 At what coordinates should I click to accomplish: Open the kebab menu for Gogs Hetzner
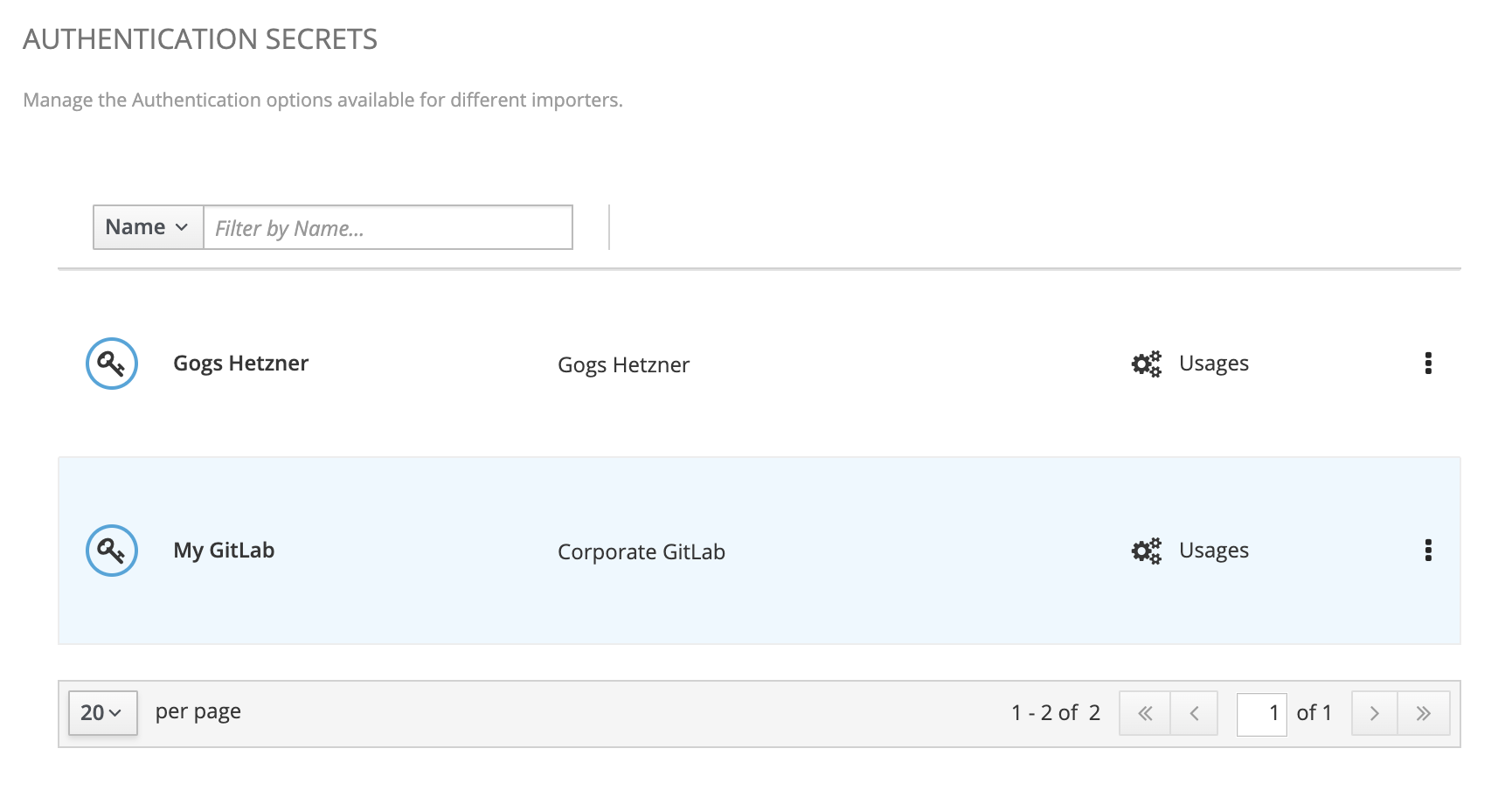point(1428,364)
